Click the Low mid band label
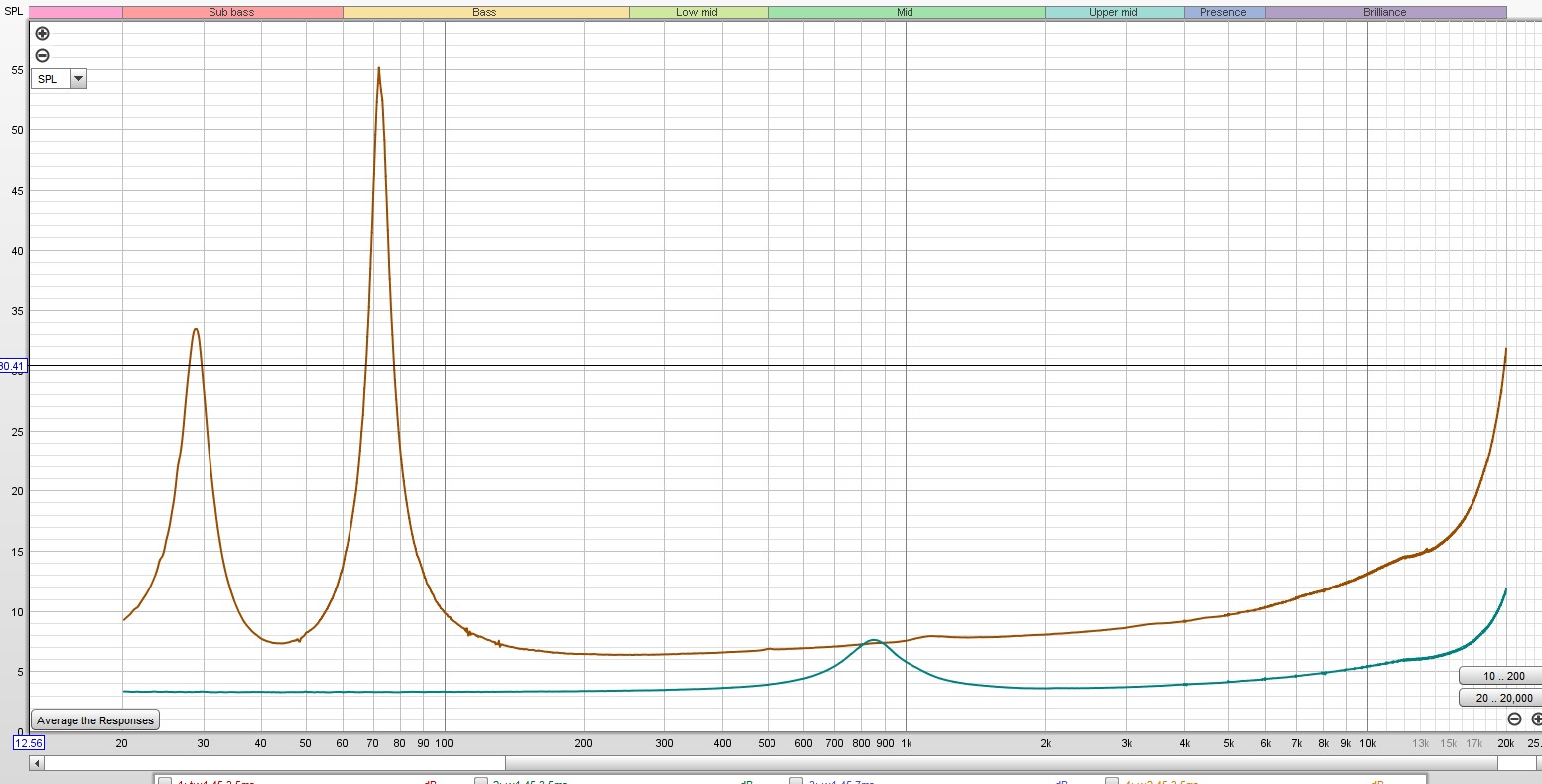1542x784 pixels. coord(697,12)
